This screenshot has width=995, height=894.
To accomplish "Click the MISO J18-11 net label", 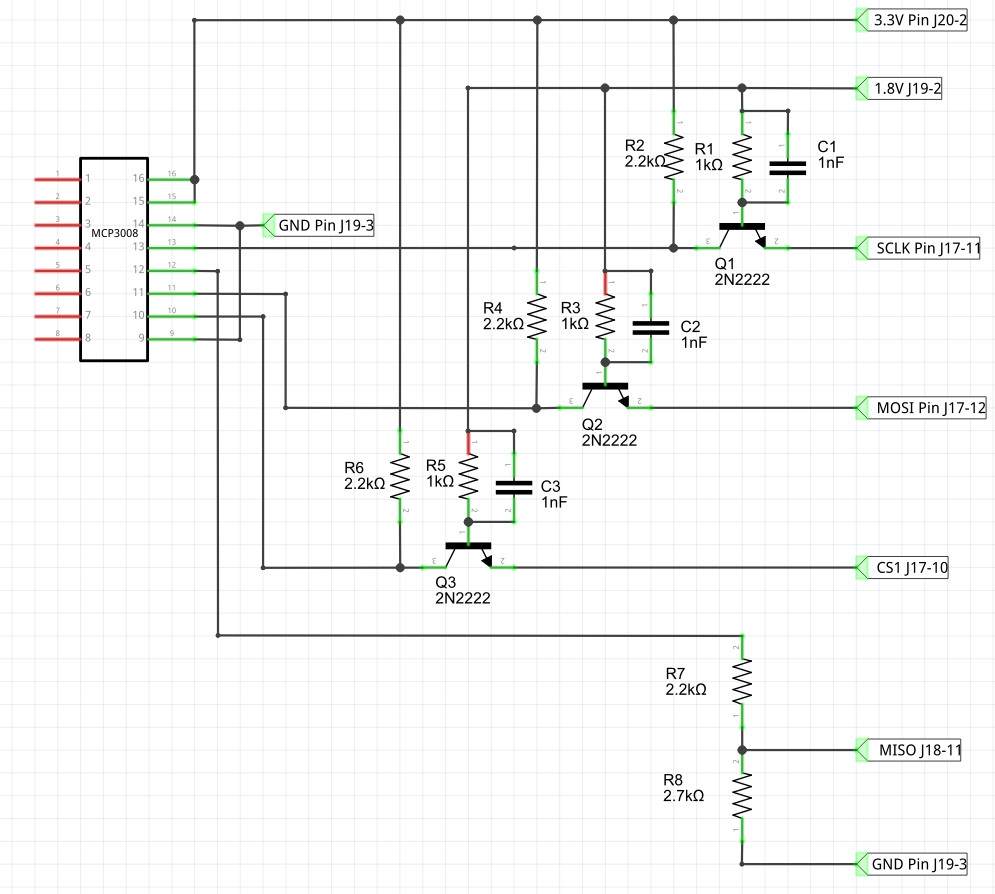I will pos(909,750).
